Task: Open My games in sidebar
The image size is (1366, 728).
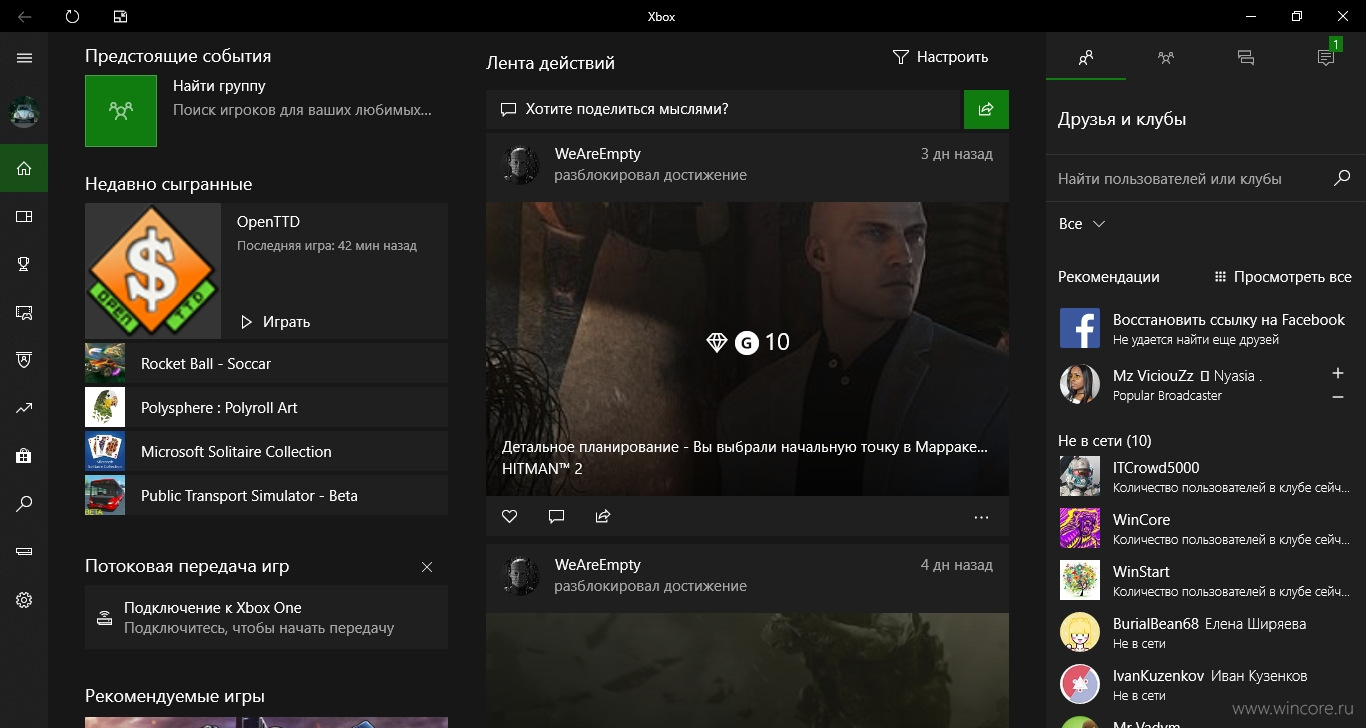Action: point(24,216)
